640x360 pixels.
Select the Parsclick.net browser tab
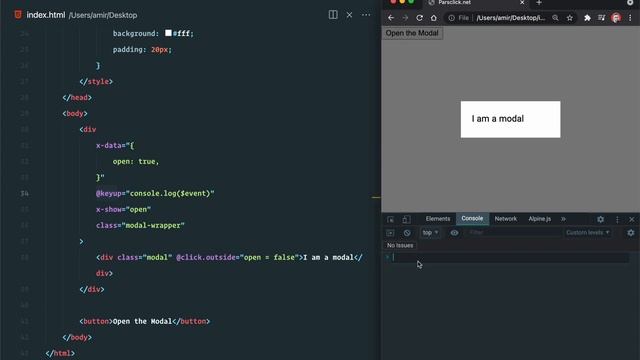[476, 3]
